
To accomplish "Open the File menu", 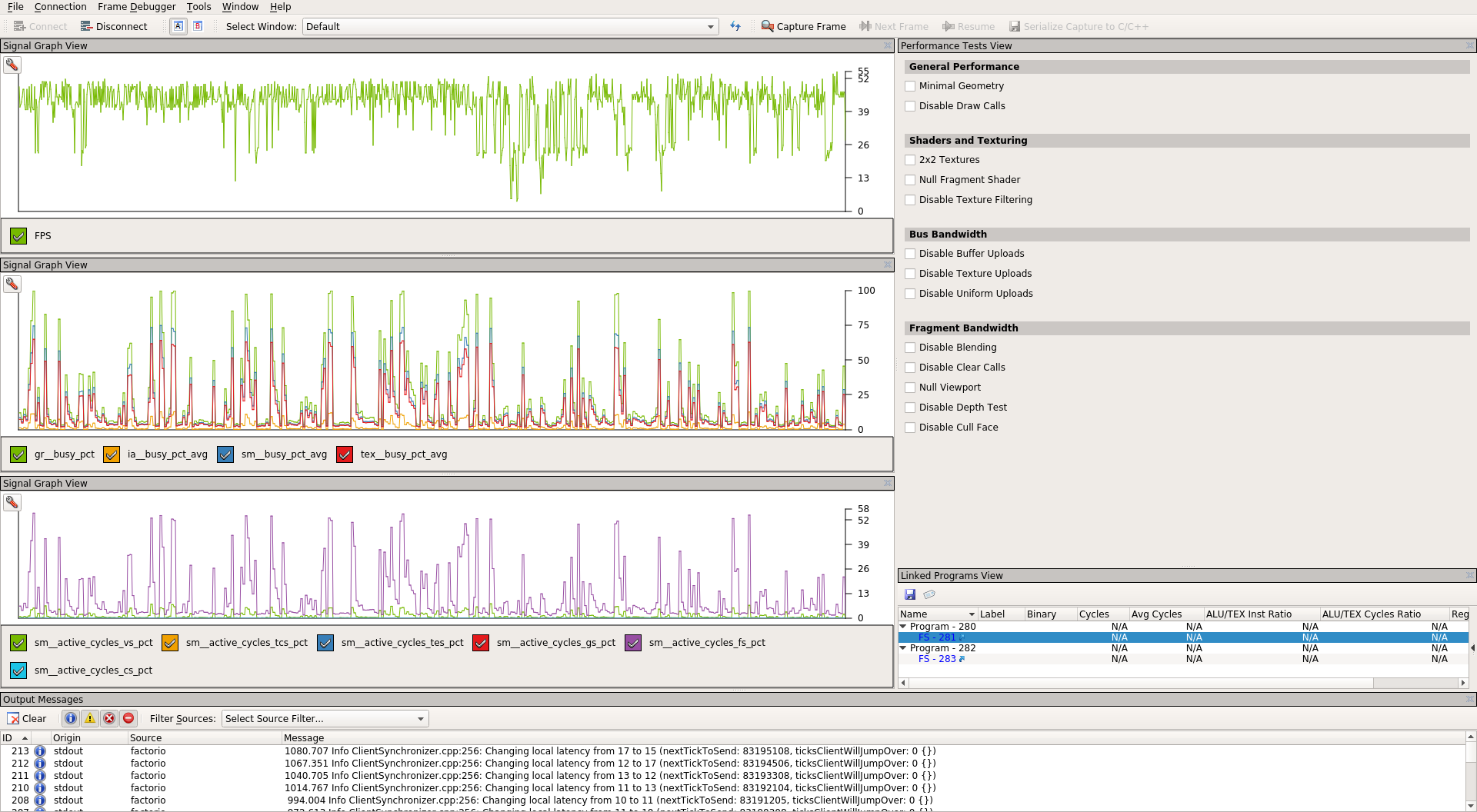I will pyautogui.click(x=15, y=6).
